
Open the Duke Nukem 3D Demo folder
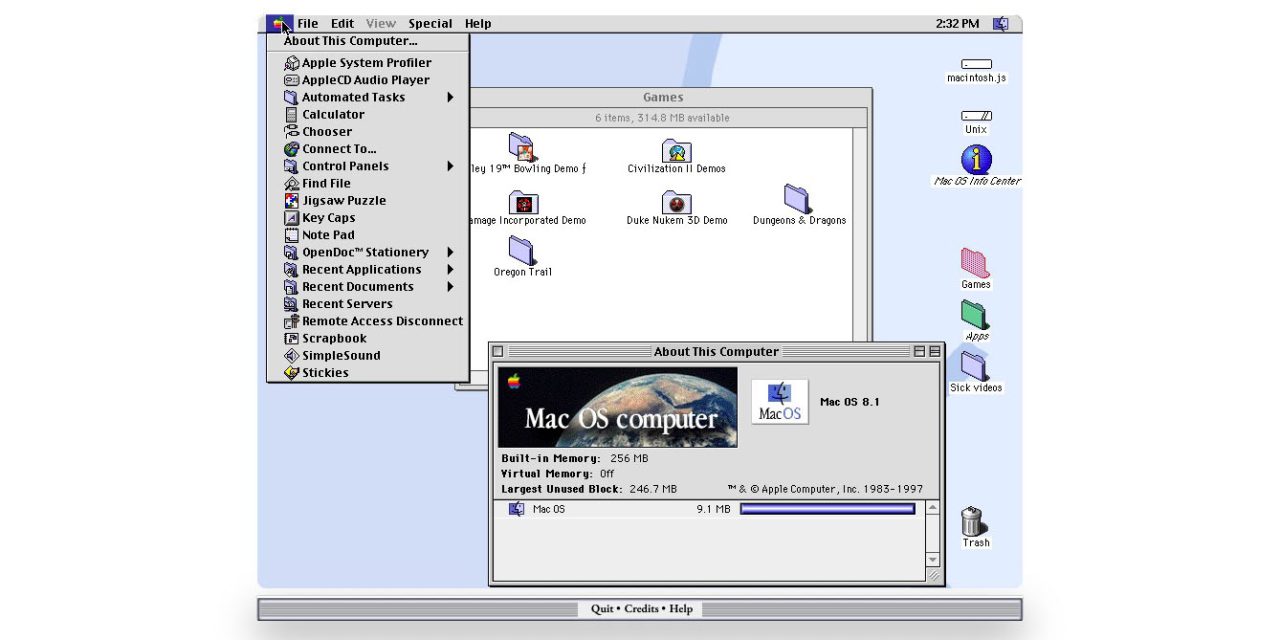tap(677, 203)
